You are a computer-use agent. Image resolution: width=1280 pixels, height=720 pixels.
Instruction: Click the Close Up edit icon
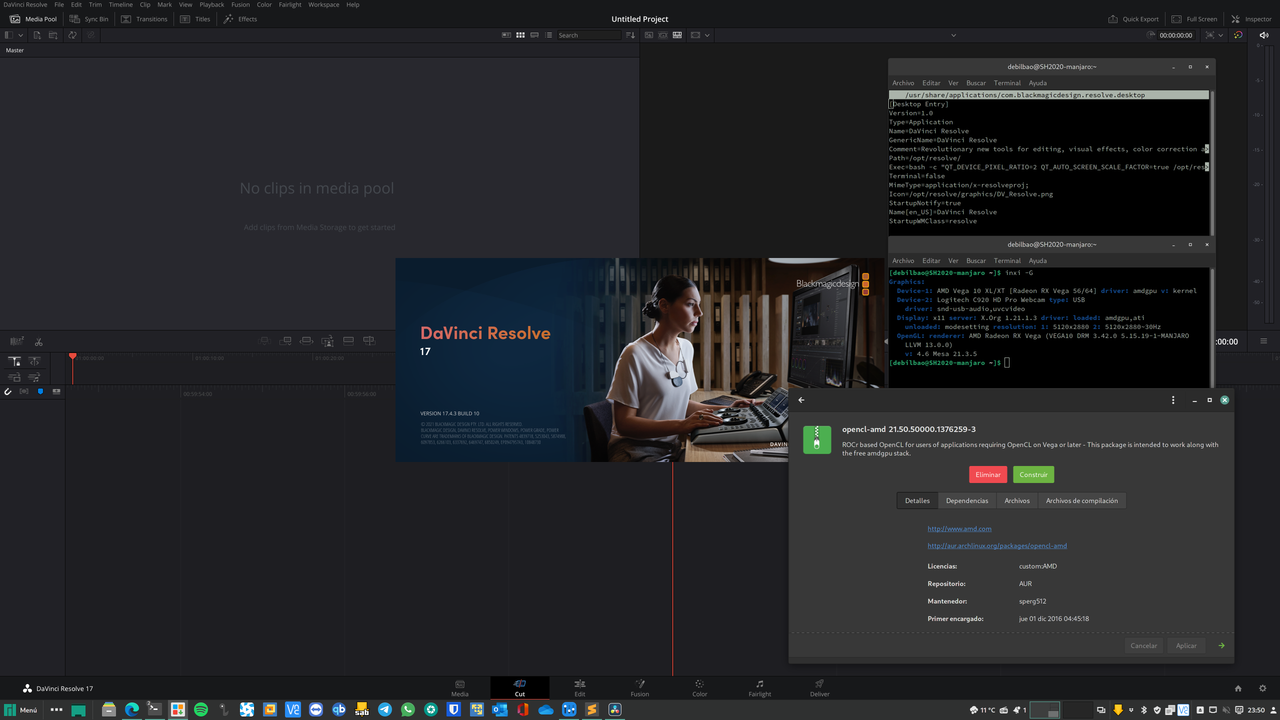pos(327,341)
